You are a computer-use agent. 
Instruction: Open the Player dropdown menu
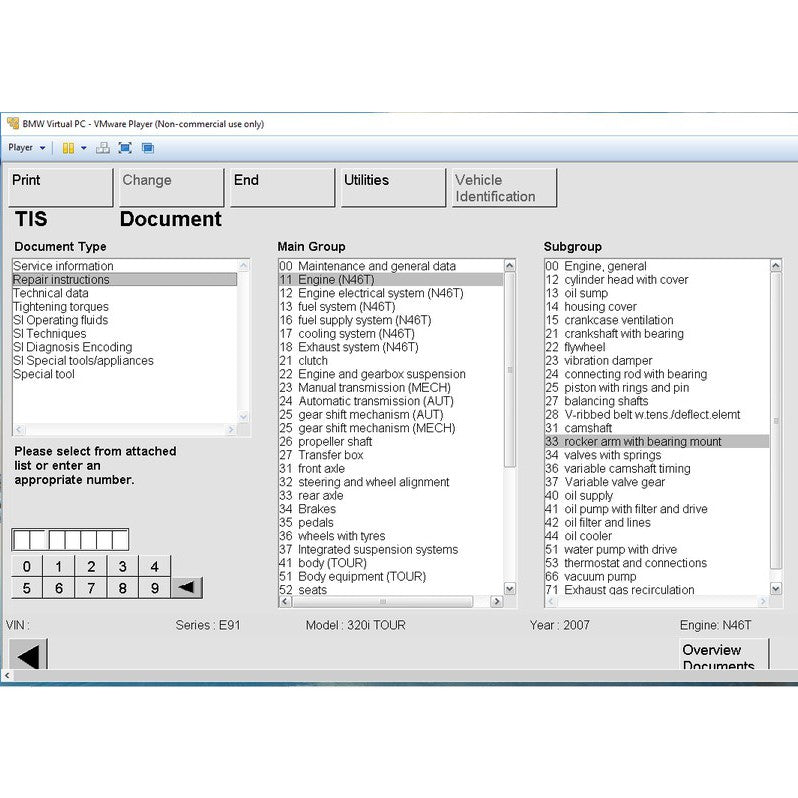coord(27,148)
